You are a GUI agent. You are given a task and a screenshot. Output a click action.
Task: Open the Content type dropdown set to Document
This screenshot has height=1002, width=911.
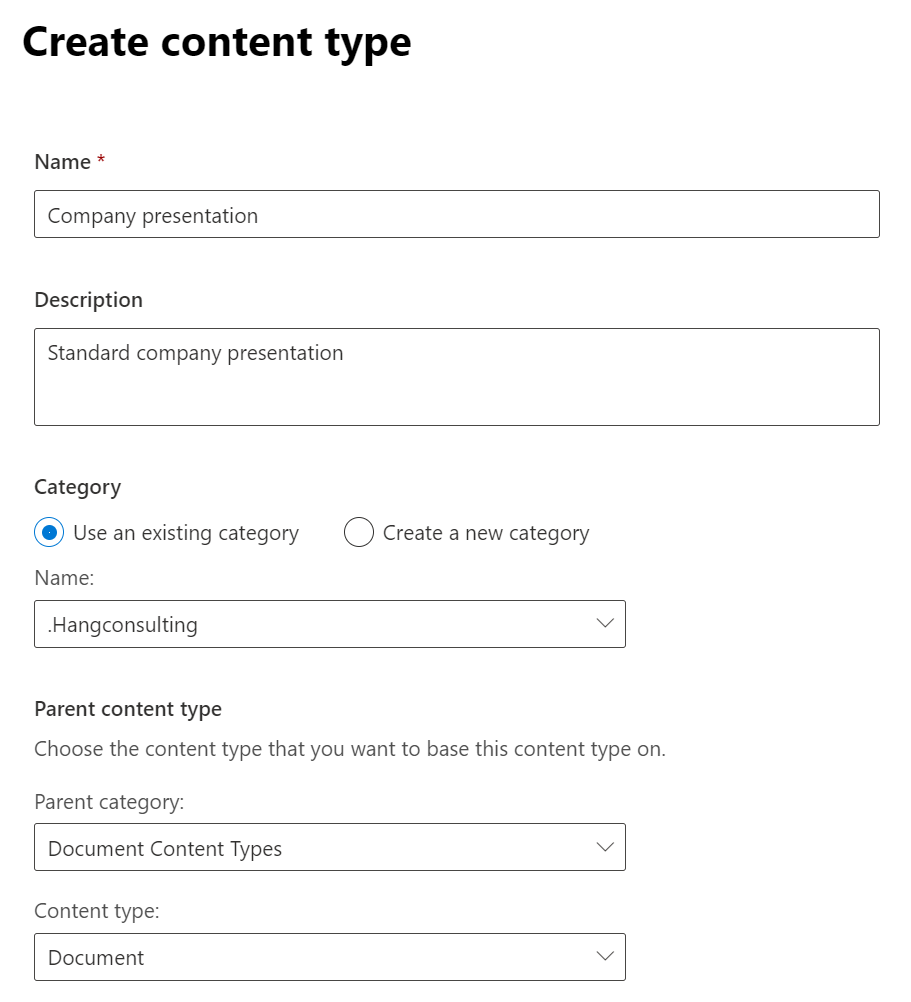click(330, 957)
